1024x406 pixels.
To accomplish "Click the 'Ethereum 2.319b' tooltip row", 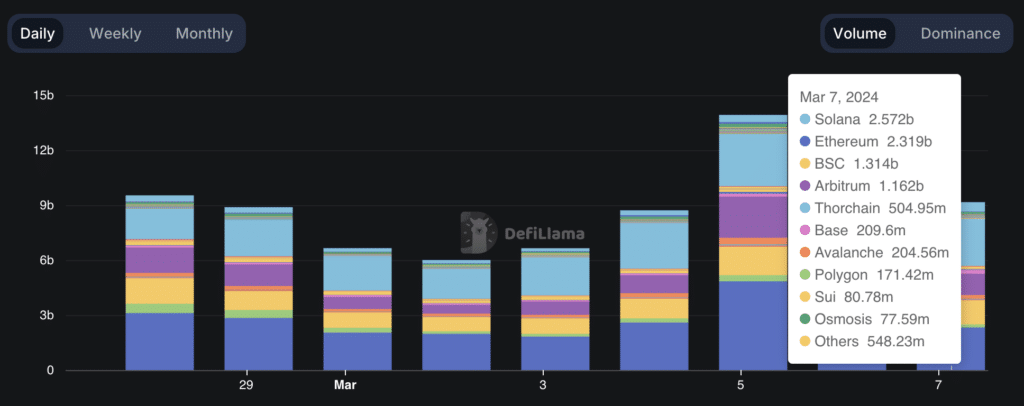I will [x=865, y=142].
